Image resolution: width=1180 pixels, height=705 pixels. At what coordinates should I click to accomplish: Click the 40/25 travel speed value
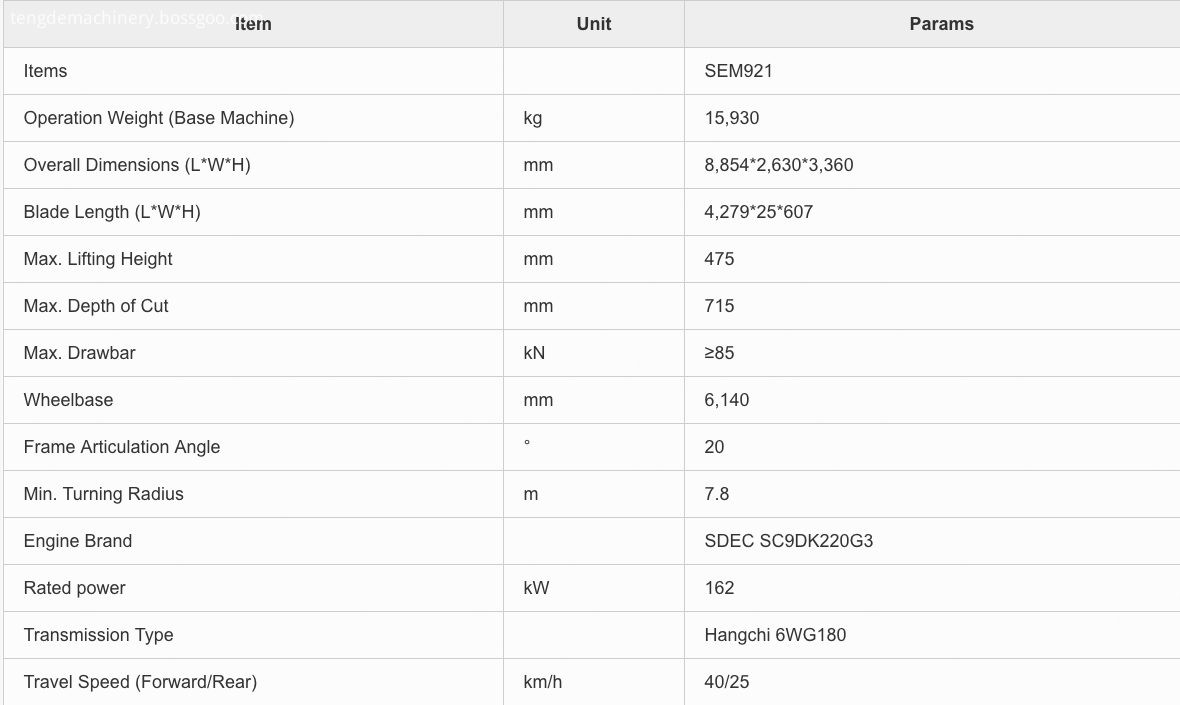pos(726,682)
